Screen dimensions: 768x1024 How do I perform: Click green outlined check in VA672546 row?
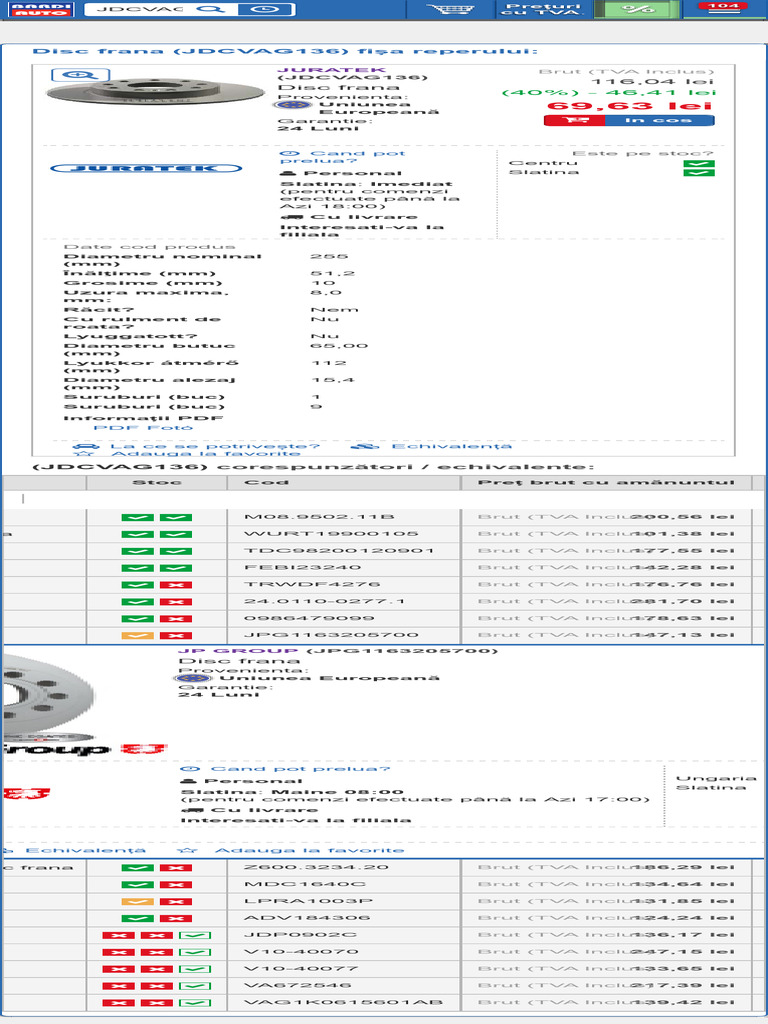(195, 986)
